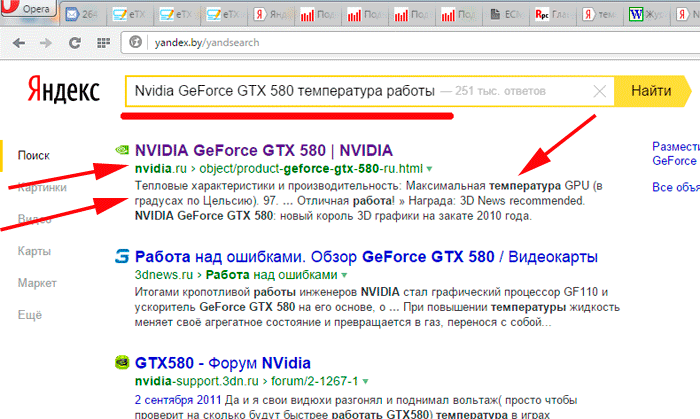Expand dropdown arrow after Работа над ошибками breadcrumb
The height and width of the screenshot is (419, 700).
tap(344, 275)
